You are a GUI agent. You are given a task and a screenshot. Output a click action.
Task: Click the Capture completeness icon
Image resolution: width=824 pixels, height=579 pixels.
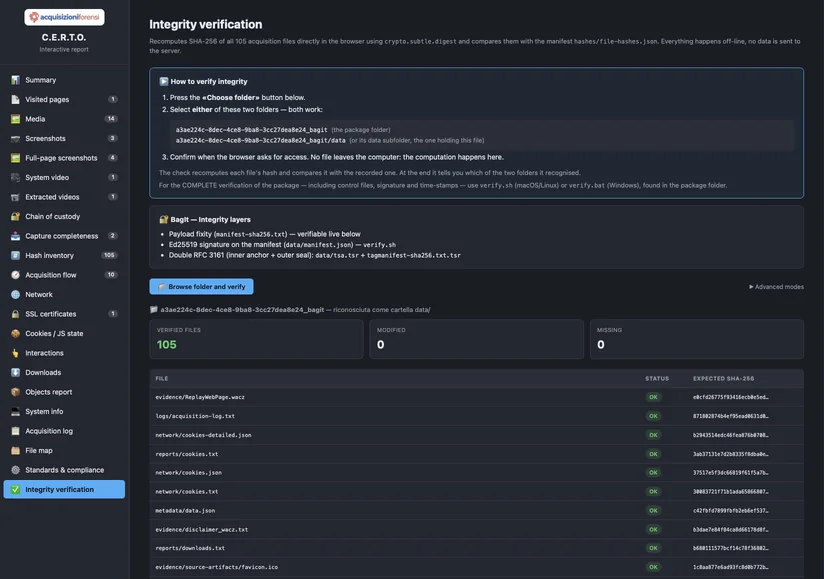click(x=15, y=236)
